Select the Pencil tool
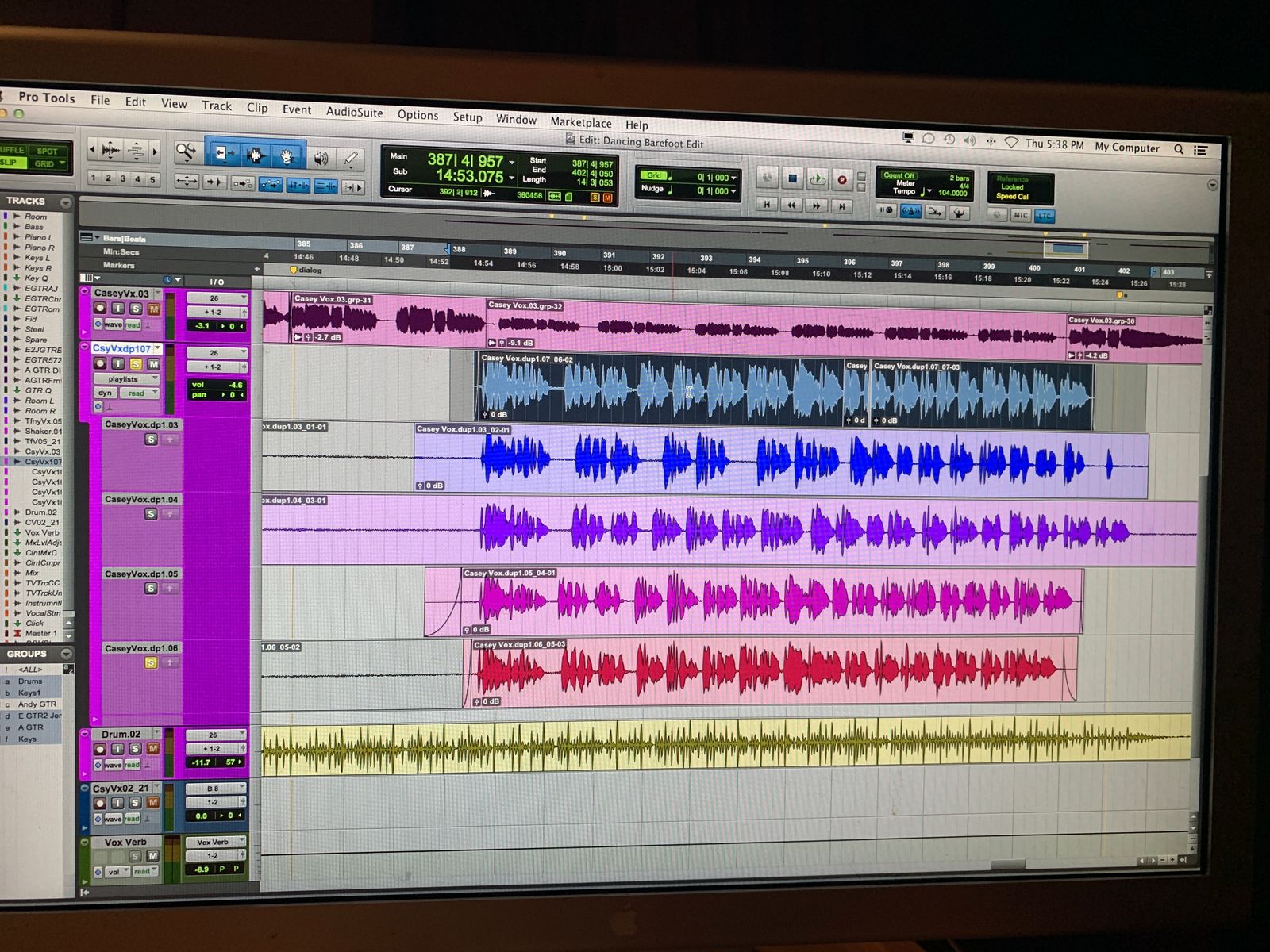Screen dimensions: 1270x952 coord(351,159)
